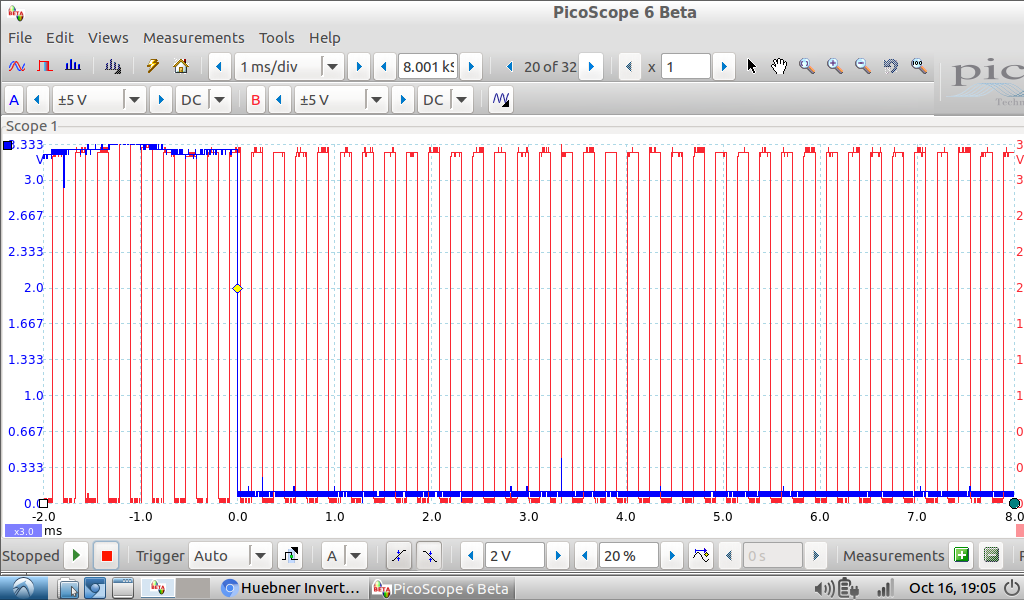Open channel A ±5 V range dropdown
Image resolution: width=1024 pixels, height=600 pixels.
coord(134,100)
